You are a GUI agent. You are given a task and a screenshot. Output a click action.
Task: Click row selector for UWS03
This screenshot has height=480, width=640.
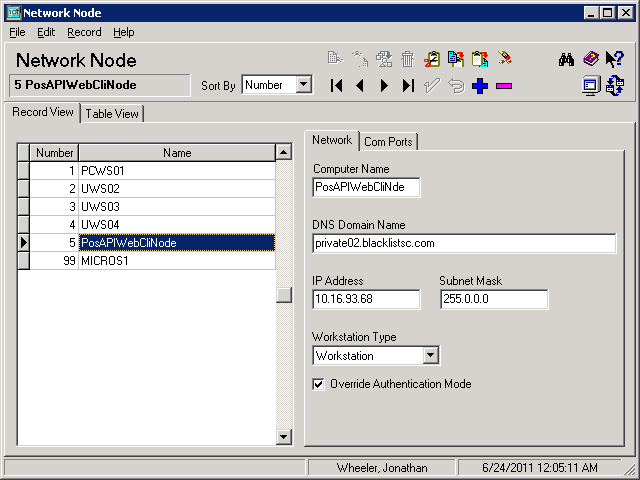24,207
